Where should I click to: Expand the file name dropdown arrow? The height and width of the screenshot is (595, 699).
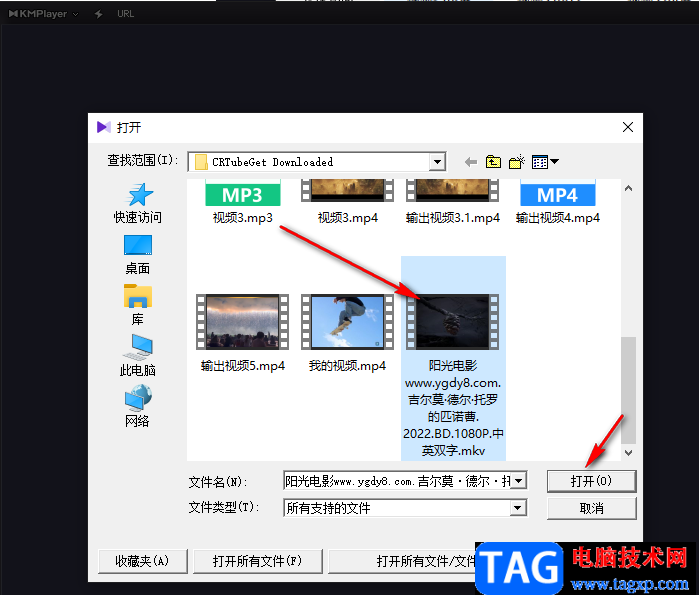click(518, 481)
